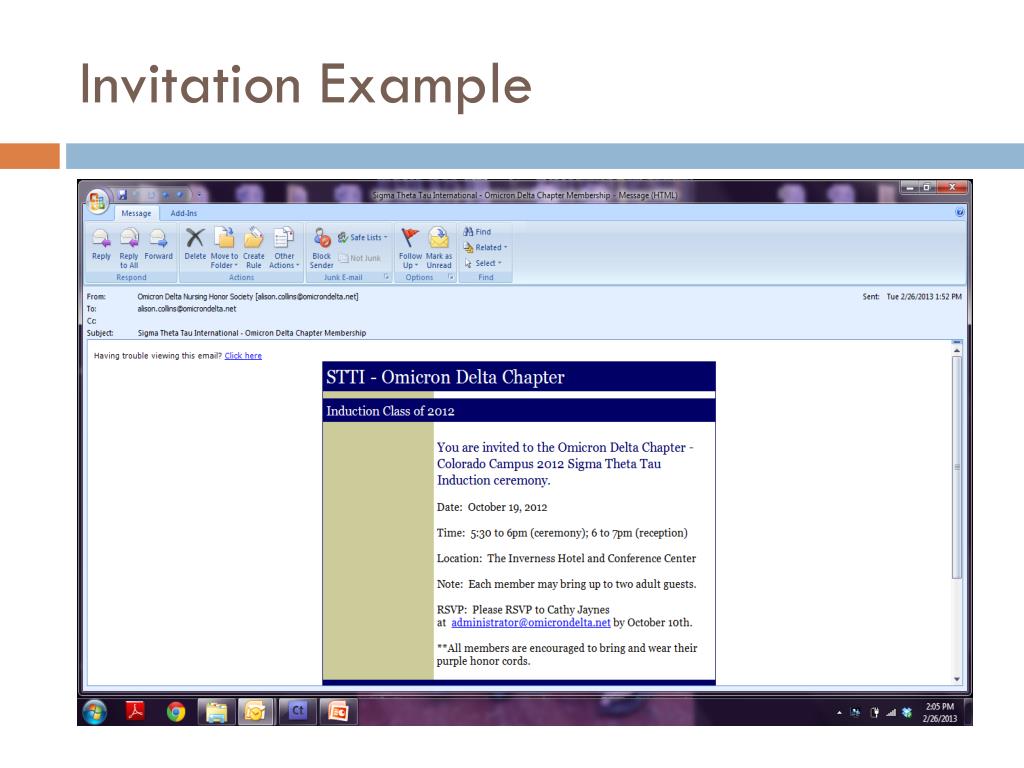Click the sent date 'Tue 2/26/2013 1:52 PM'
Image resolution: width=1024 pixels, height=768 pixels.
924,296
